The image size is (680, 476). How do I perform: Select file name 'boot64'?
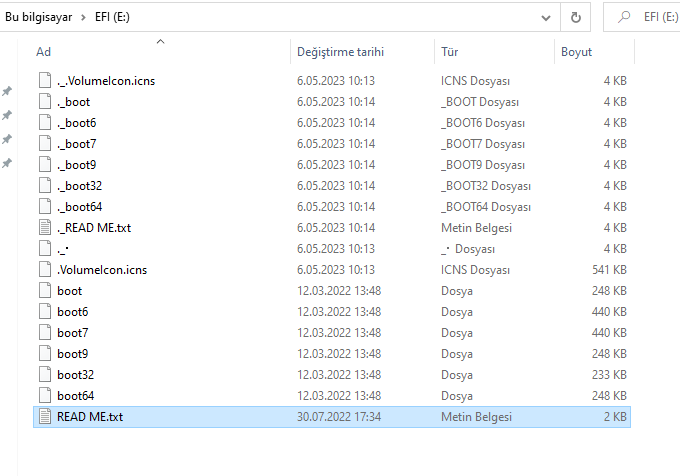[x=75, y=396]
